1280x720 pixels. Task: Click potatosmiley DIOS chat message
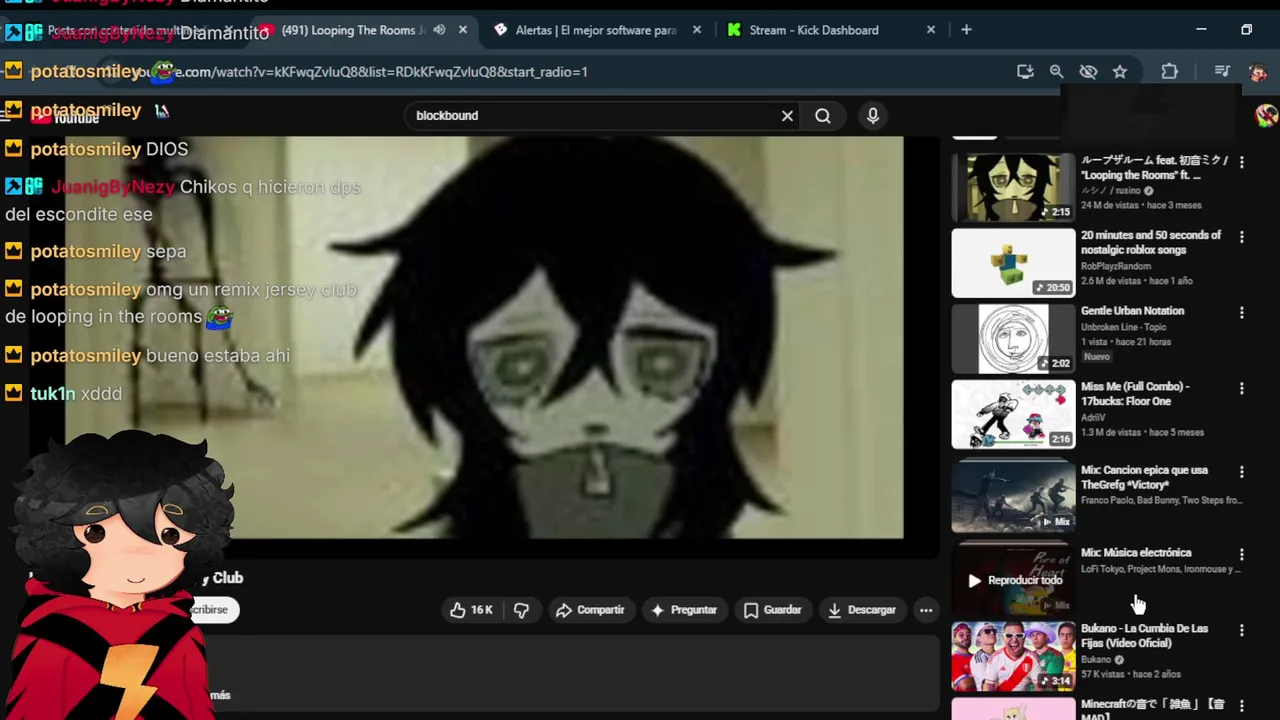coord(97,149)
